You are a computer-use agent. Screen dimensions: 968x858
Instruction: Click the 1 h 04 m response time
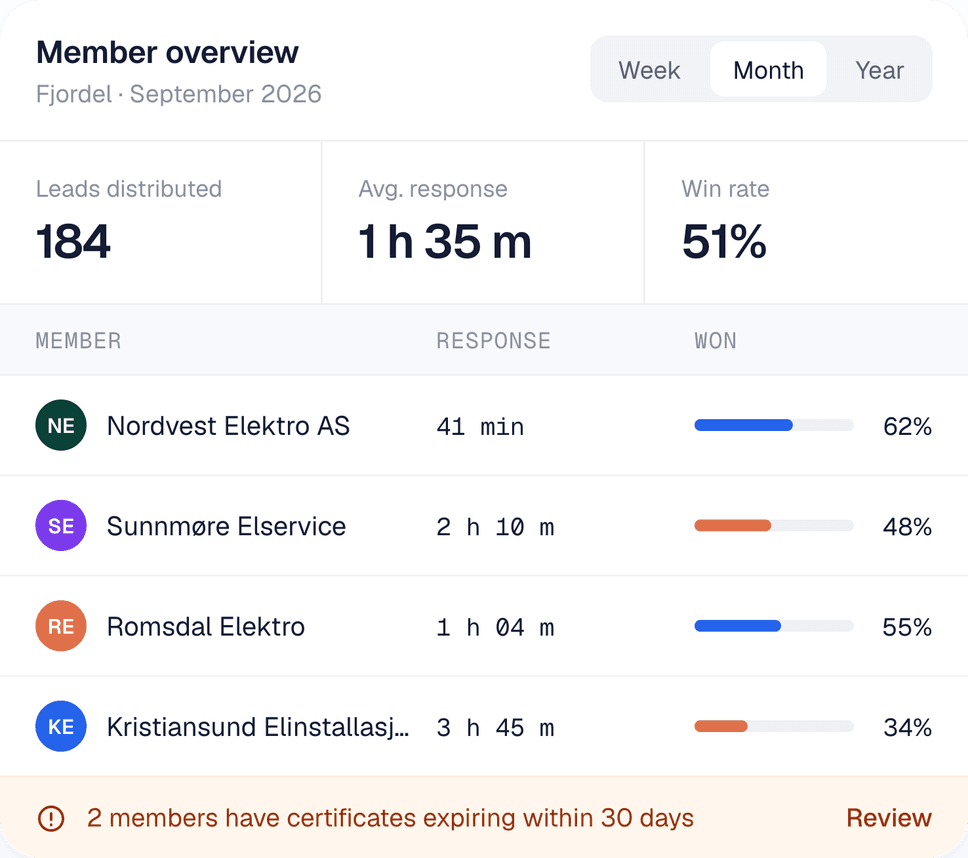click(495, 628)
